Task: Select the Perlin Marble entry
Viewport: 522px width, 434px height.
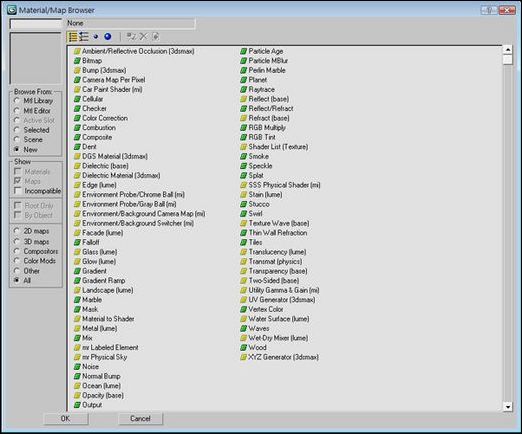Action: click(x=267, y=70)
